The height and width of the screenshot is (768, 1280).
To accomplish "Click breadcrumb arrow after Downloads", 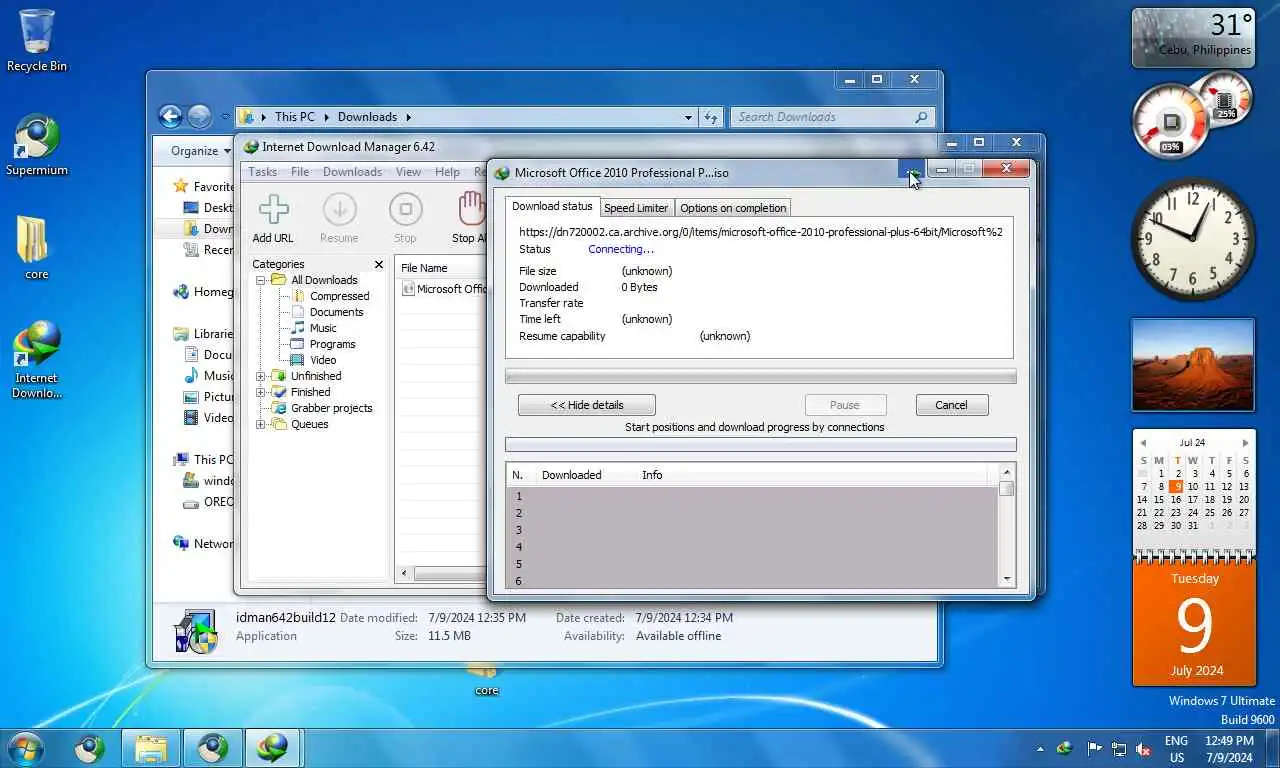I will 408,117.
